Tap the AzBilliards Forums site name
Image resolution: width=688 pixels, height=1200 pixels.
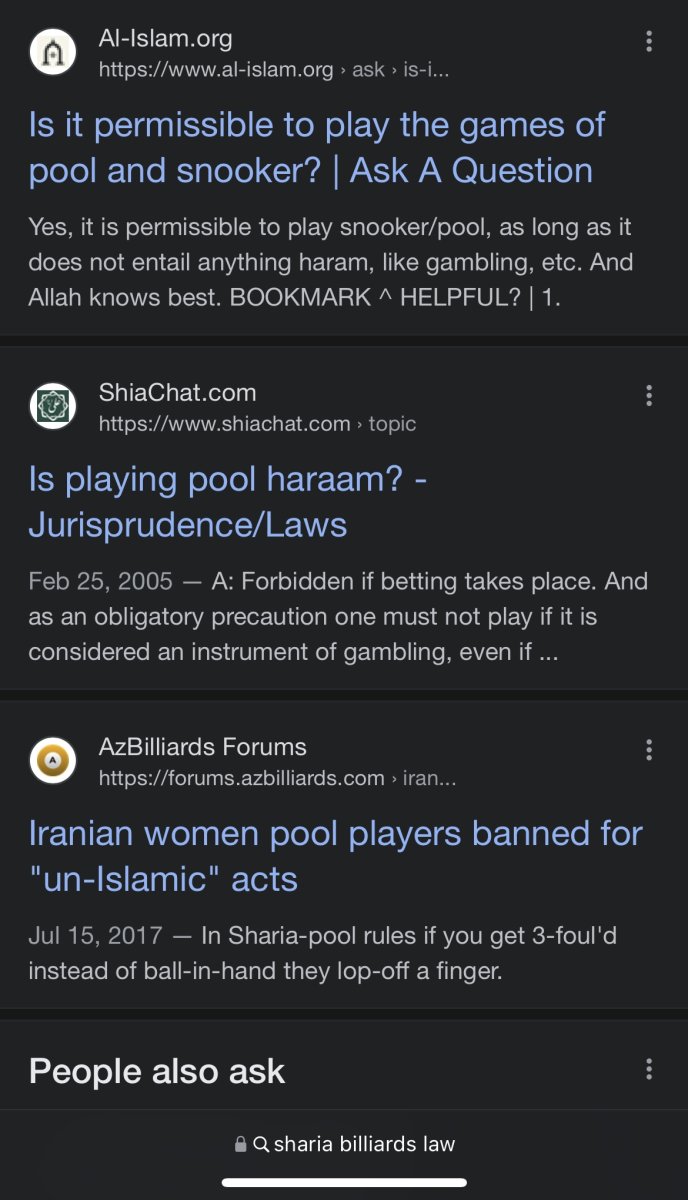coord(202,747)
